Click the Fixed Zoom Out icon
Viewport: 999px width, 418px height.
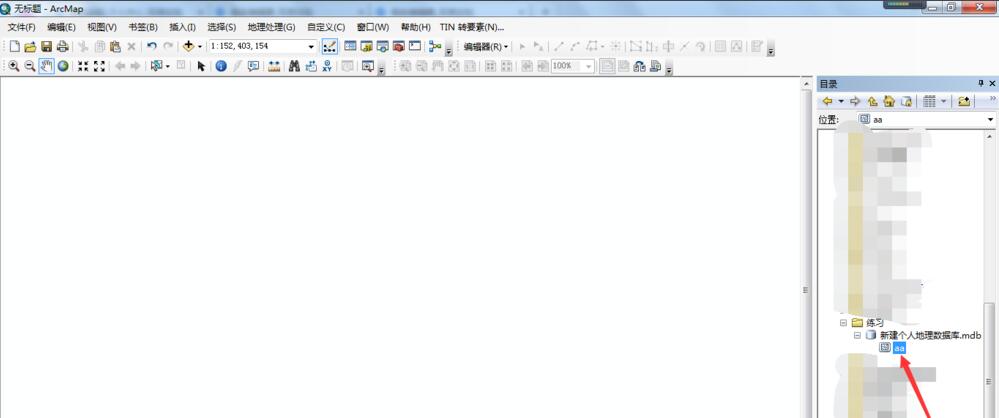tap(99, 66)
